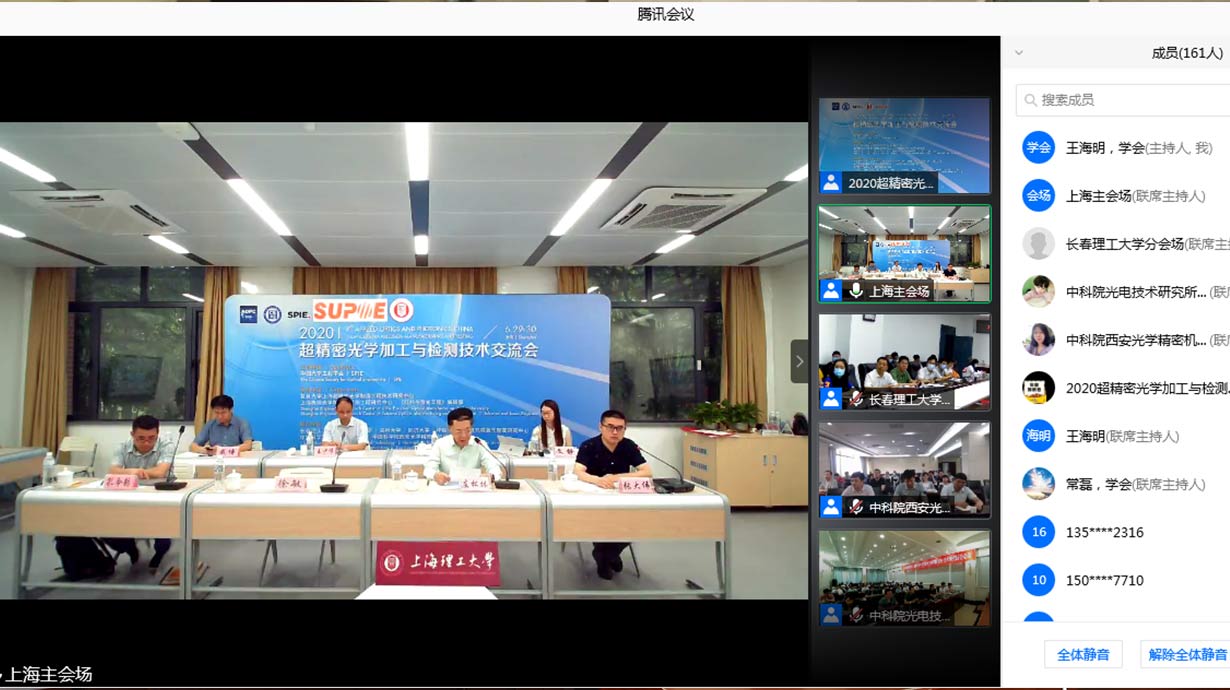Viewport: 1230px width, 690px height.
Task: Toggle microphone icon on 上海主会场 thumbnail
Action: pos(856,291)
